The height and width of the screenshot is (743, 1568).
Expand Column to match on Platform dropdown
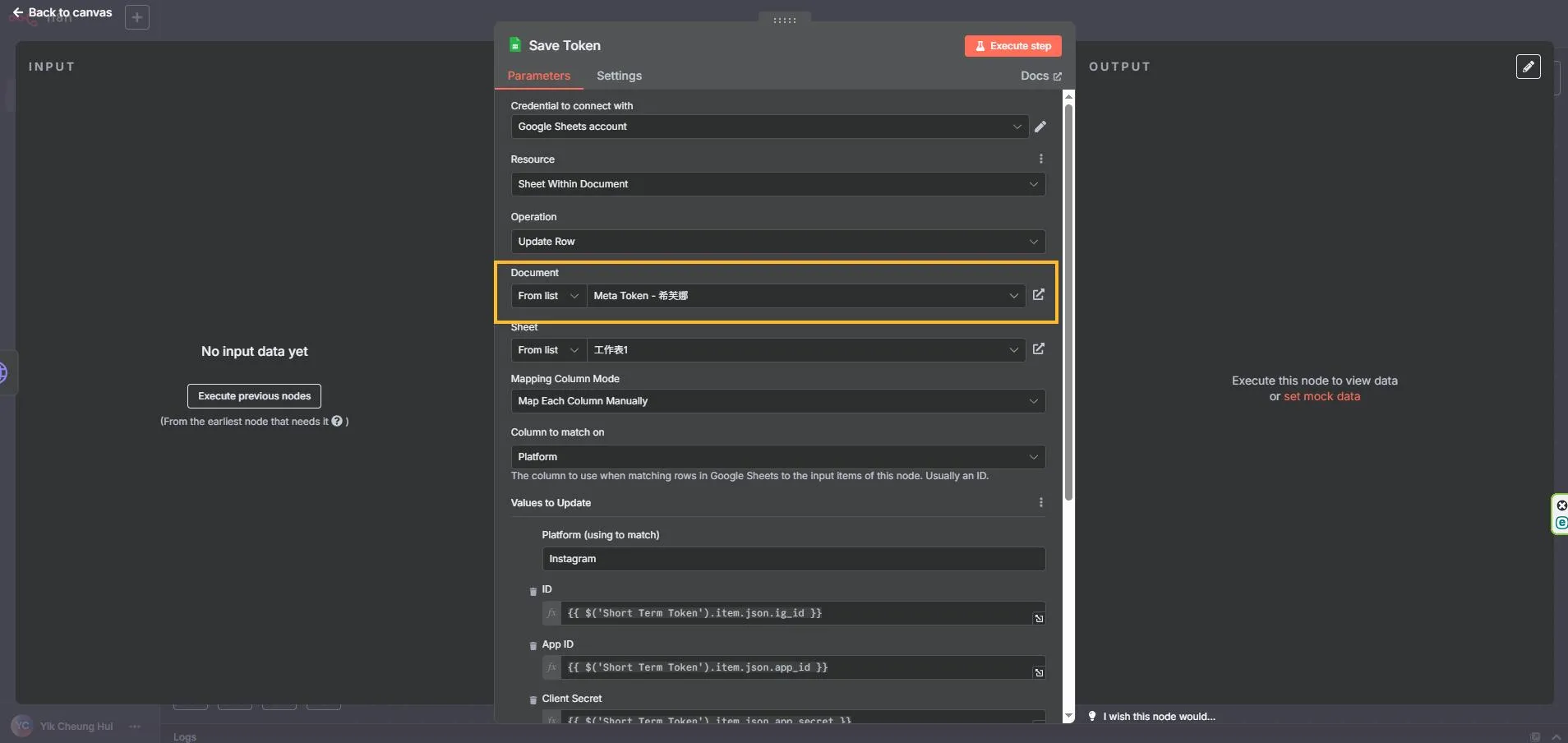(x=777, y=457)
